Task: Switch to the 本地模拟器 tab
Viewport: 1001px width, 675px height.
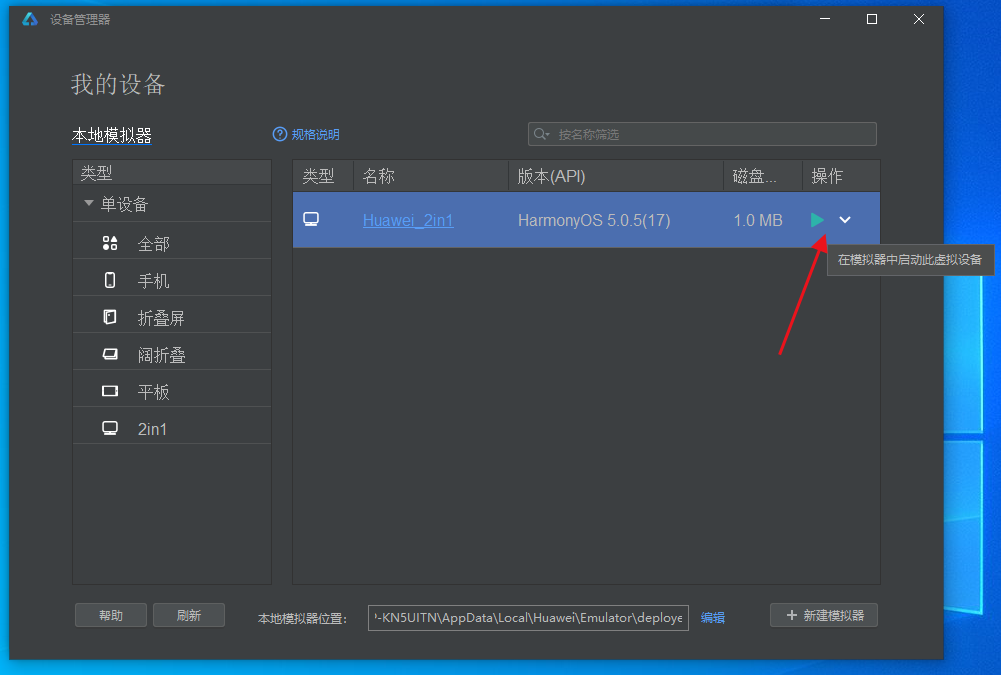Action: 111,136
